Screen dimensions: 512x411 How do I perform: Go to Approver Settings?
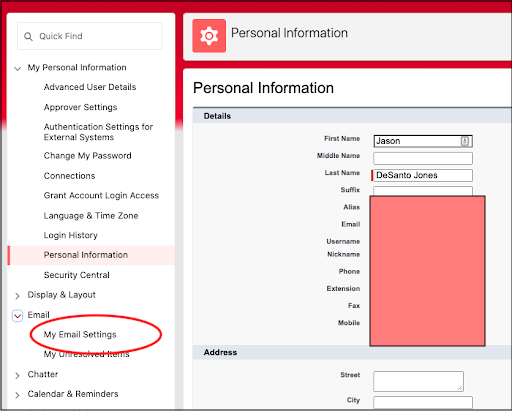pyautogui.click(x=80, y=107)
